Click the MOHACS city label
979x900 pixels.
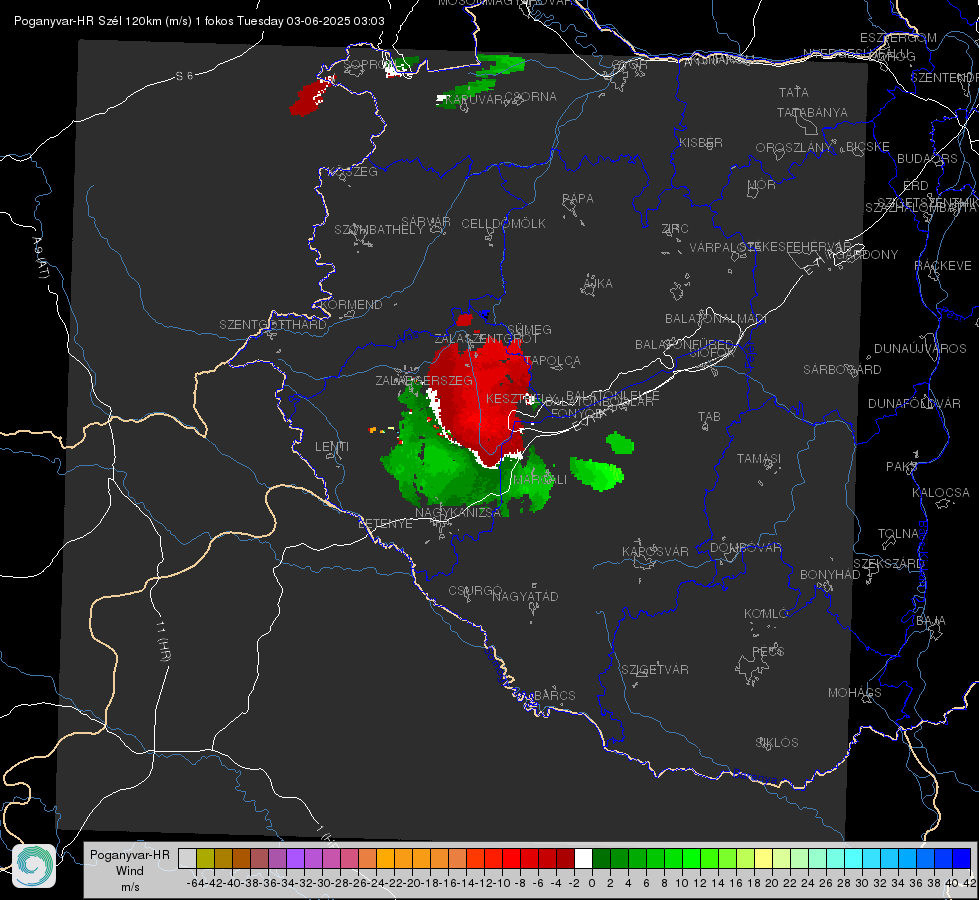coord(854,693)
